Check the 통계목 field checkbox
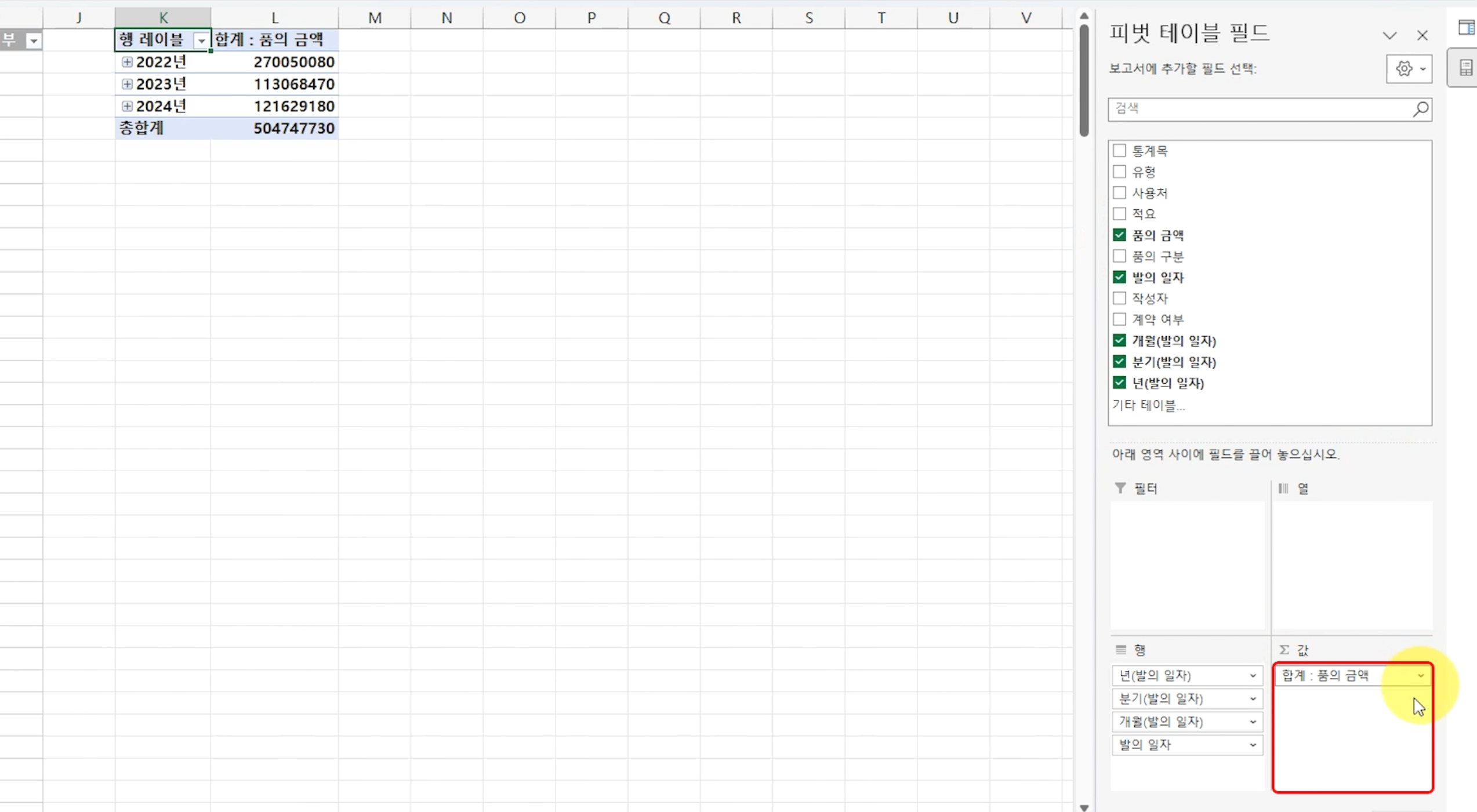Image resolution: width=1477 pixels, height=812 pixels. pyautogui.click(x=1119, y=151)
